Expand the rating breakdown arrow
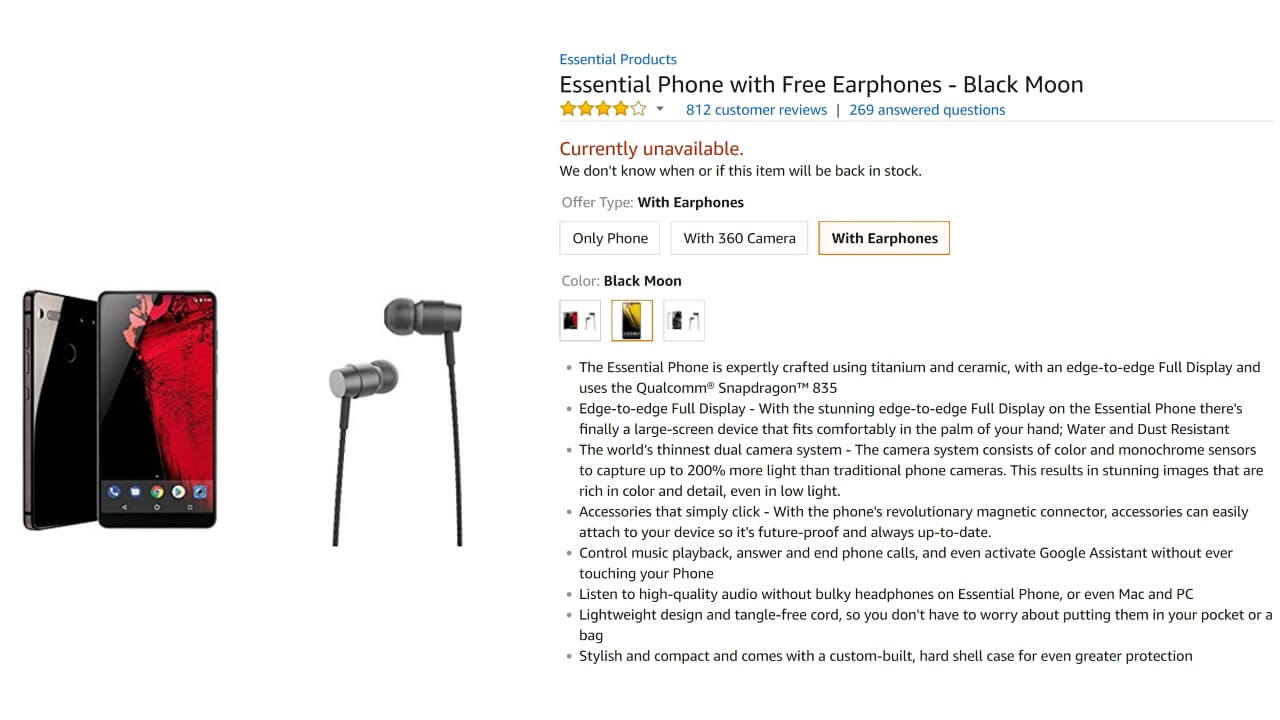The width and height of the screenshot is (1280, 720). coord(660,109)
